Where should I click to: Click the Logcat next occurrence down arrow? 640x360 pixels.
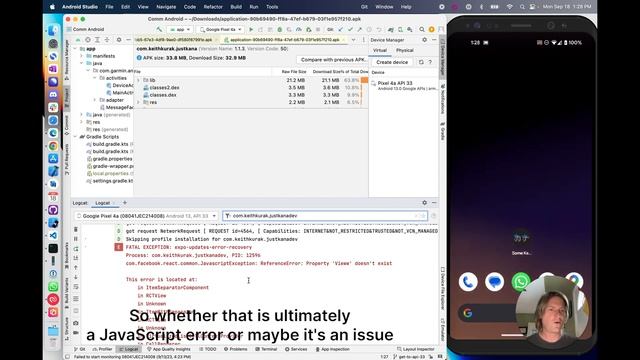click(76, 277)
